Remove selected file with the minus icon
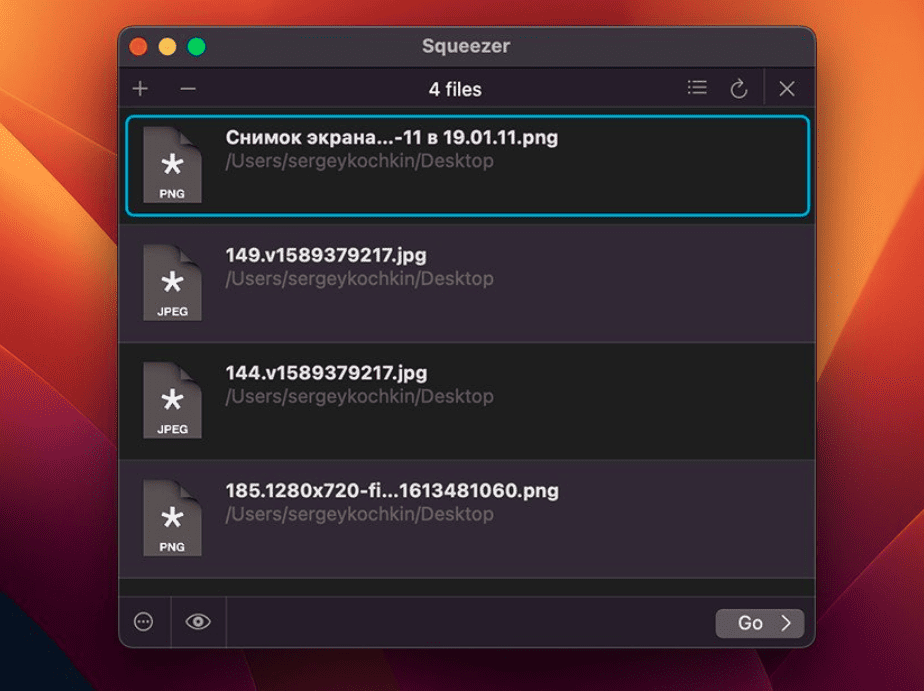 point(188,89)
